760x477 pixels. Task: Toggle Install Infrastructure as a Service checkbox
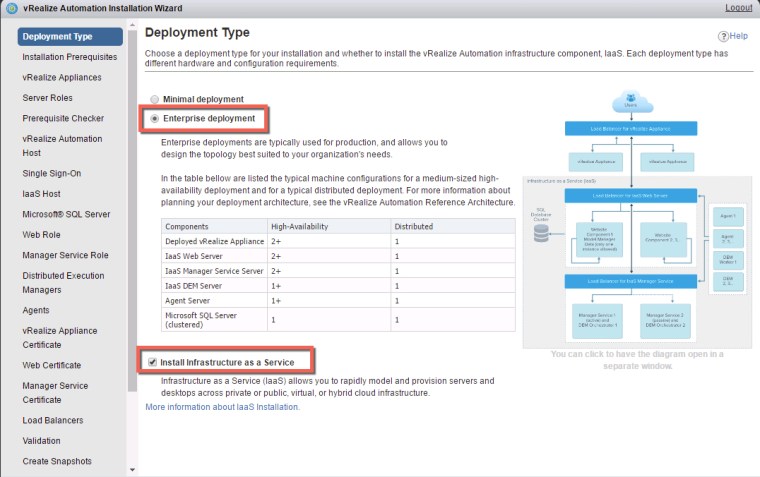pyautogui.click(x=151, y=360)
